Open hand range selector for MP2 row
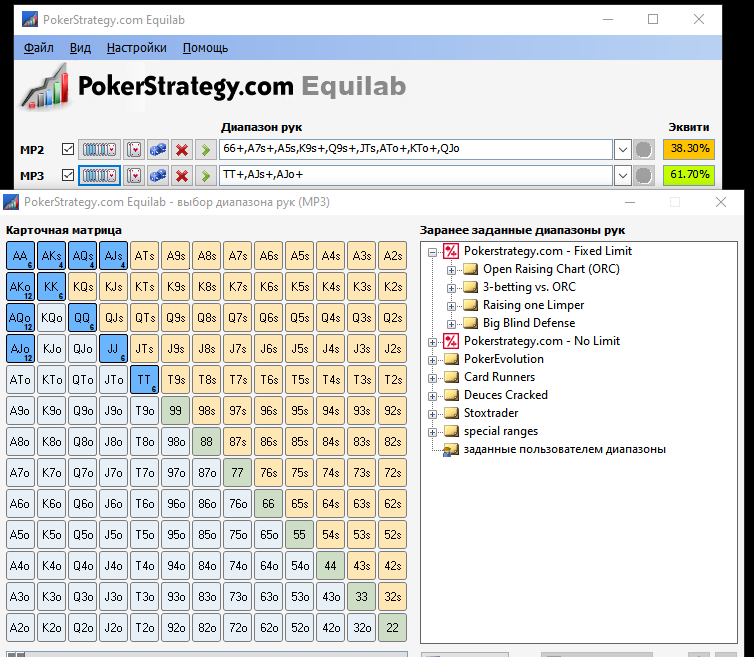The height and width of the screenshot is (657, 754). point(100,150)
